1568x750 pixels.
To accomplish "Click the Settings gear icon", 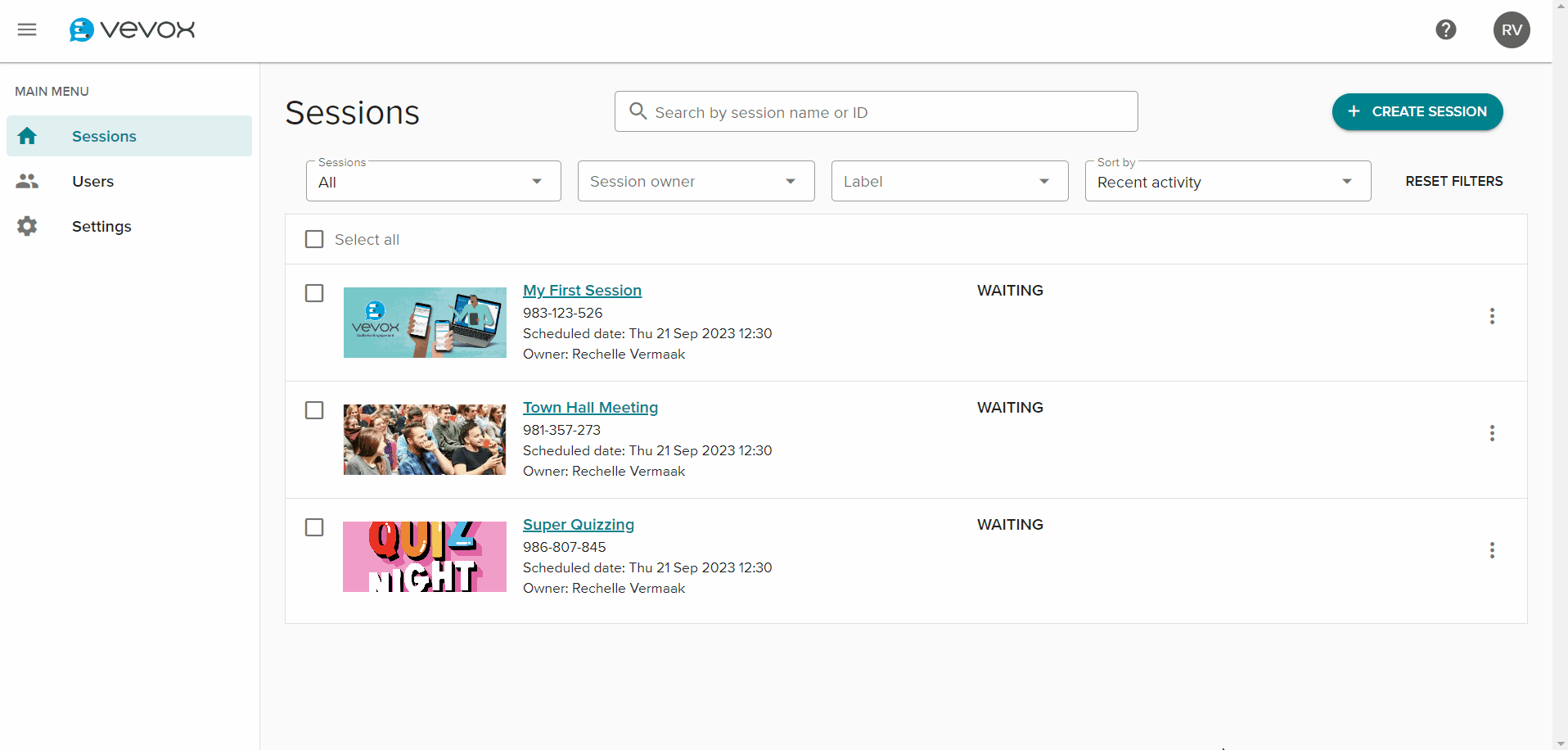I will 27,226.
